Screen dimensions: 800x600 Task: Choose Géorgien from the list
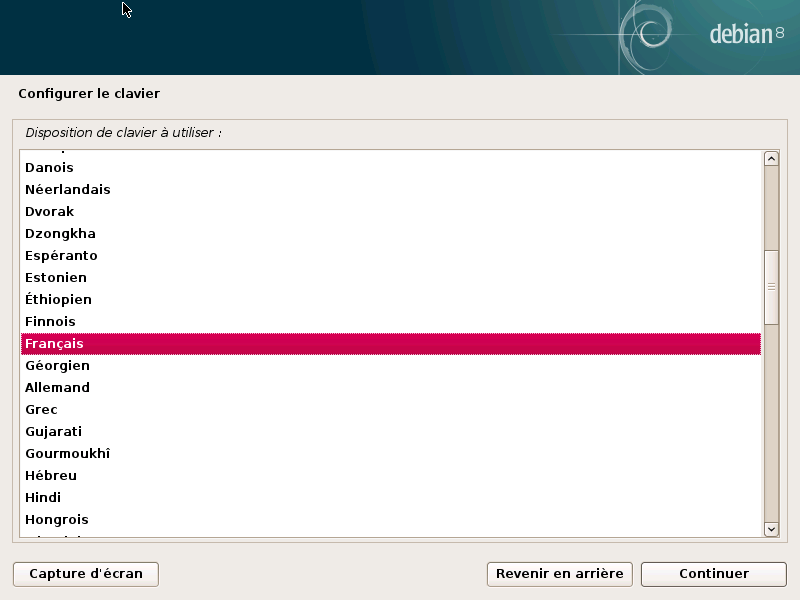pyautogui.click(x=57, y=366)
